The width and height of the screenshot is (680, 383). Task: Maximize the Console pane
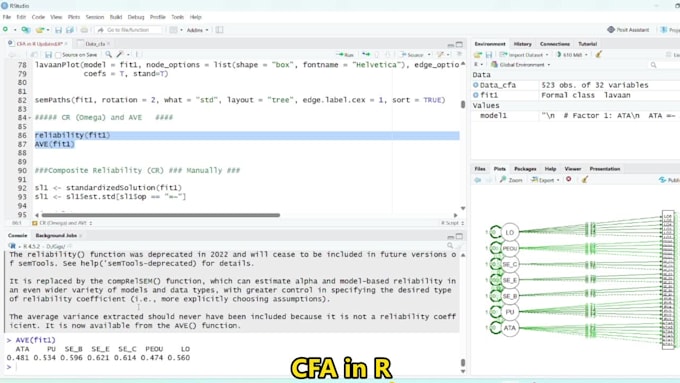click(459, 236)
